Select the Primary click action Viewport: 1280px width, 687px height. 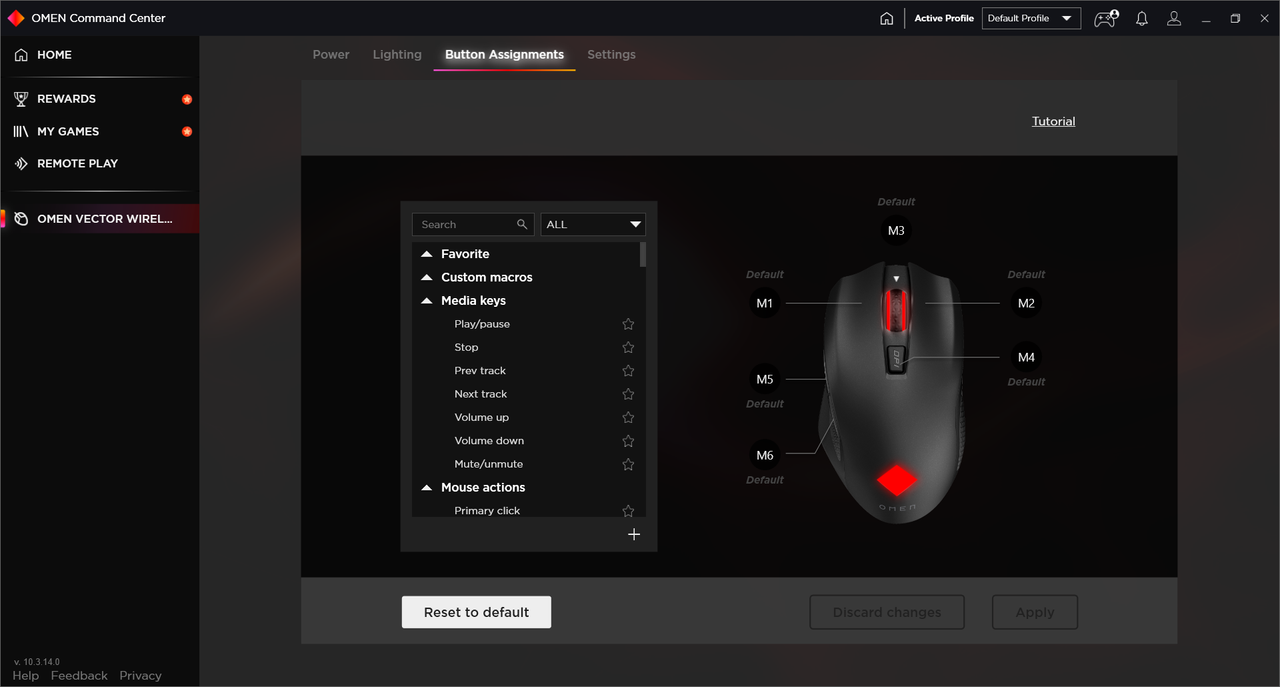tap(487, 510)
